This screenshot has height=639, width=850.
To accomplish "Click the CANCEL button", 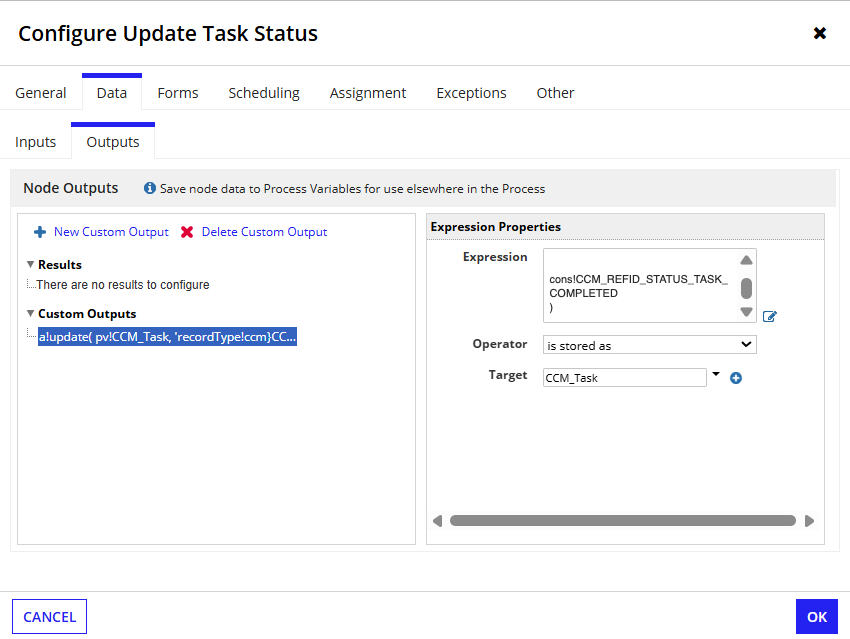I will click(x=49, y=617).
